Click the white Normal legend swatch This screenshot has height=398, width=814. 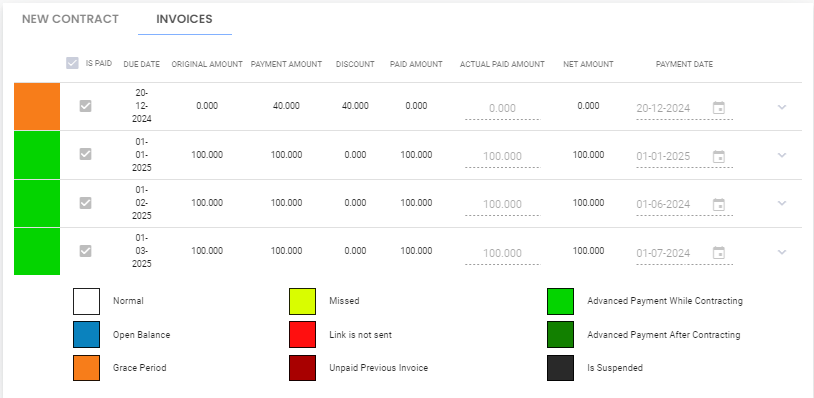click(x=86, y=301)
